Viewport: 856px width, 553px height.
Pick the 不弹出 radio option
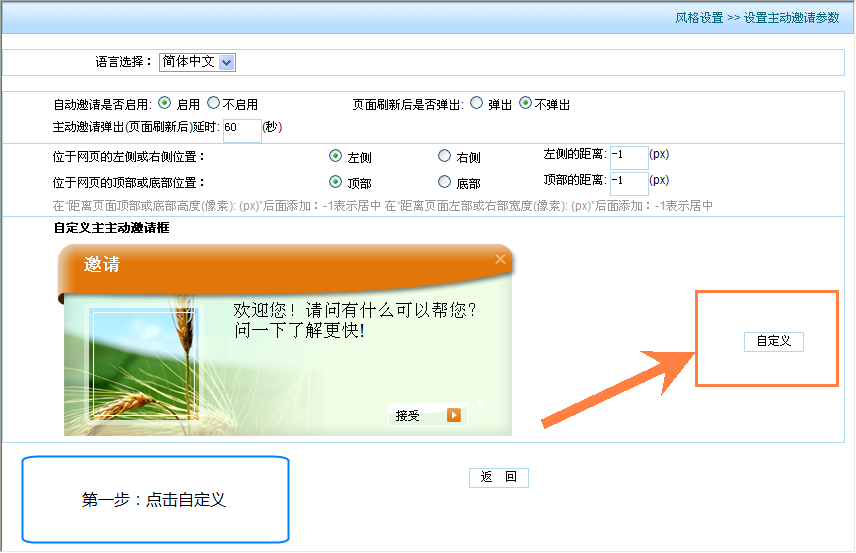525,103
